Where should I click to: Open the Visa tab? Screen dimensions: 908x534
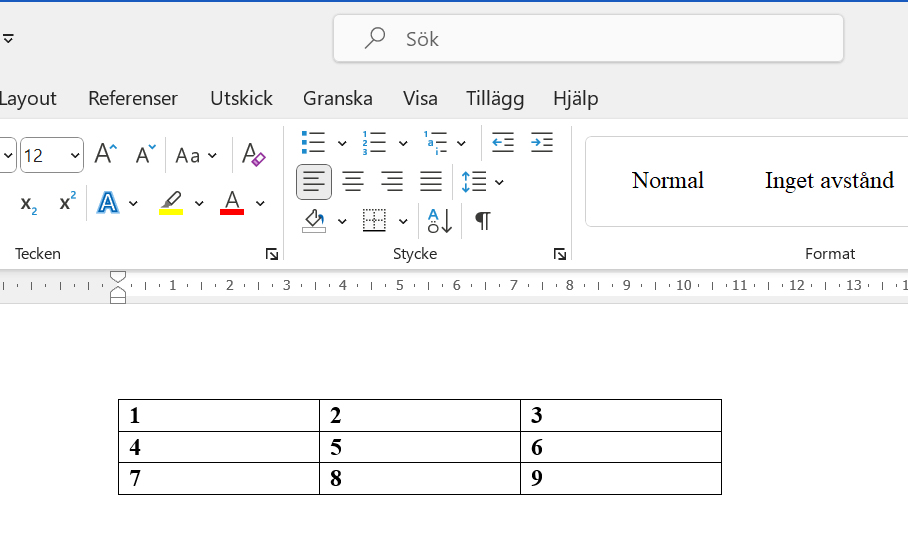pyautogui.click(x=420, y=98)
